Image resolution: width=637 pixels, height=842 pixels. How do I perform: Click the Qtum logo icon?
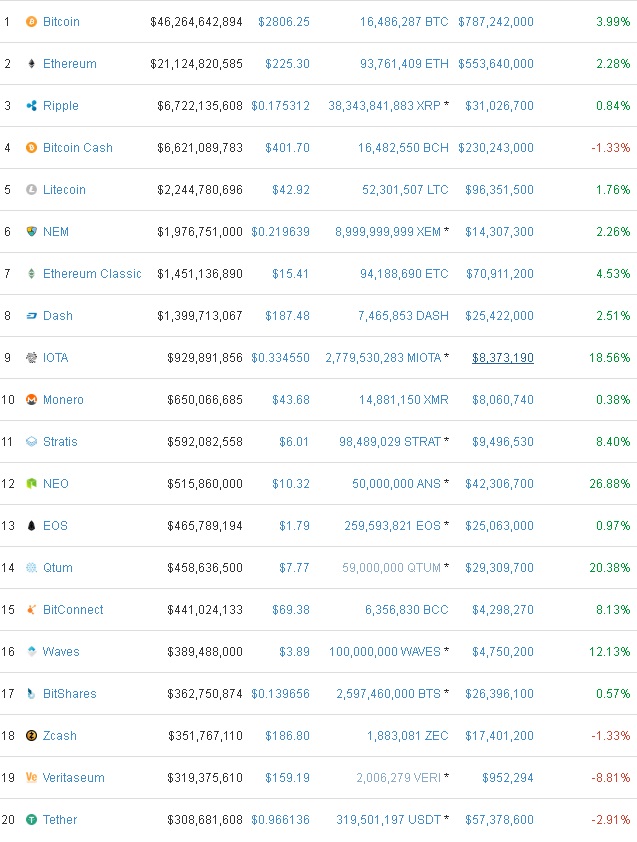[x=31, y=568]
